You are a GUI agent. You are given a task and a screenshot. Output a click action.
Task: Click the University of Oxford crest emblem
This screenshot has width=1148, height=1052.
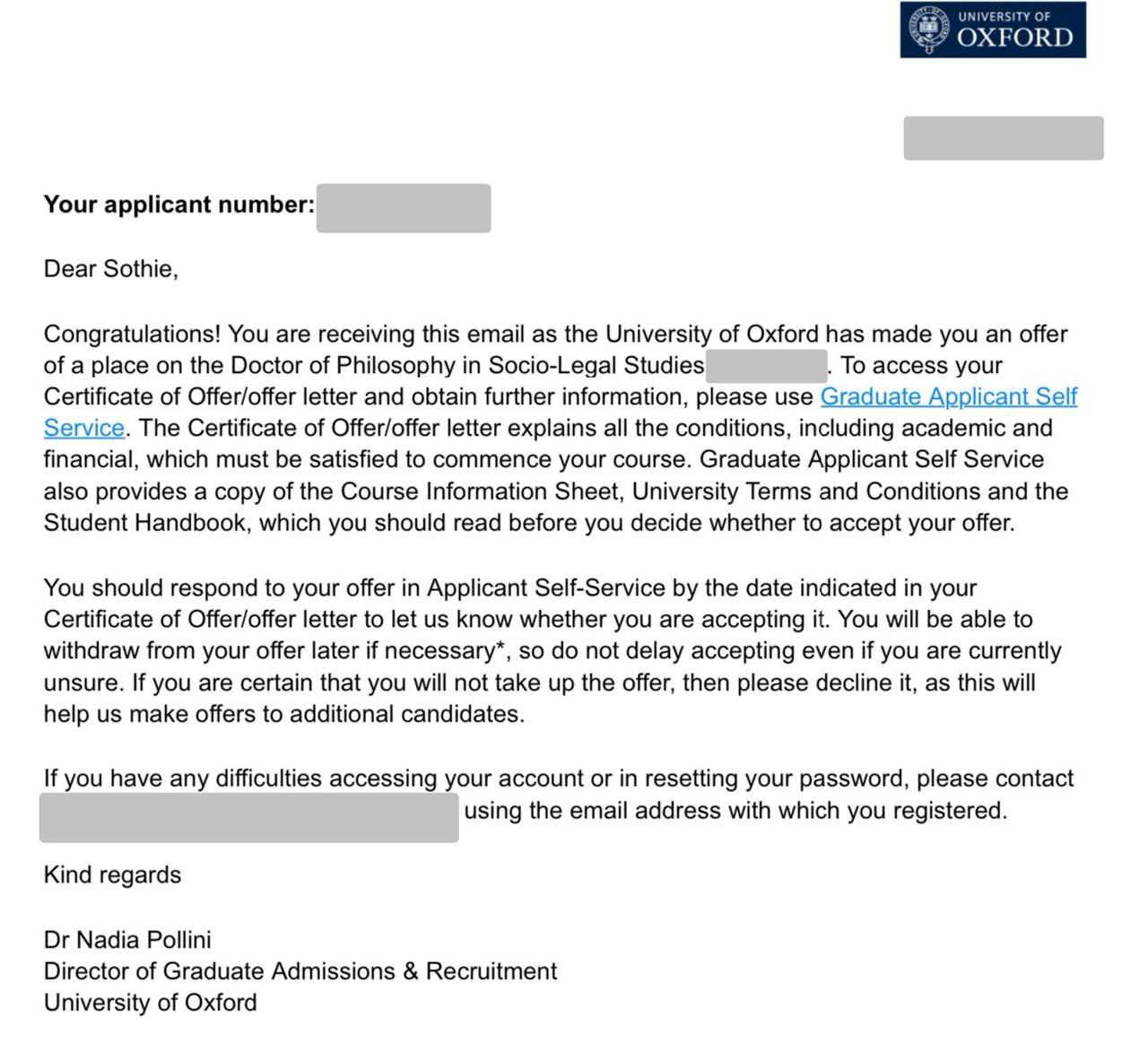pyautogui.click(x=929, y=30)
